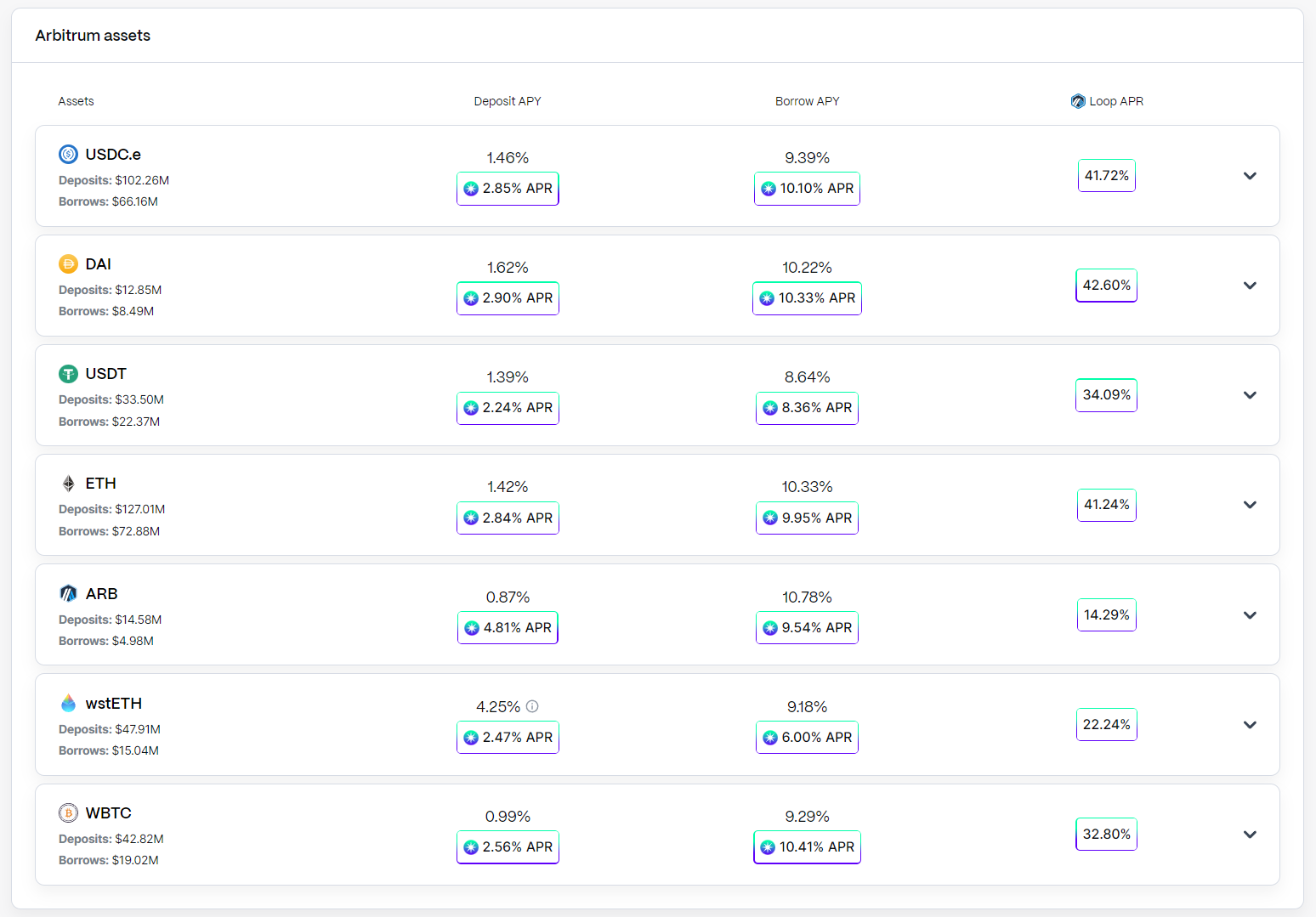Click reward icon in WBTC 10.41% APR badge
1316x917 pixels.
(768, 847)
